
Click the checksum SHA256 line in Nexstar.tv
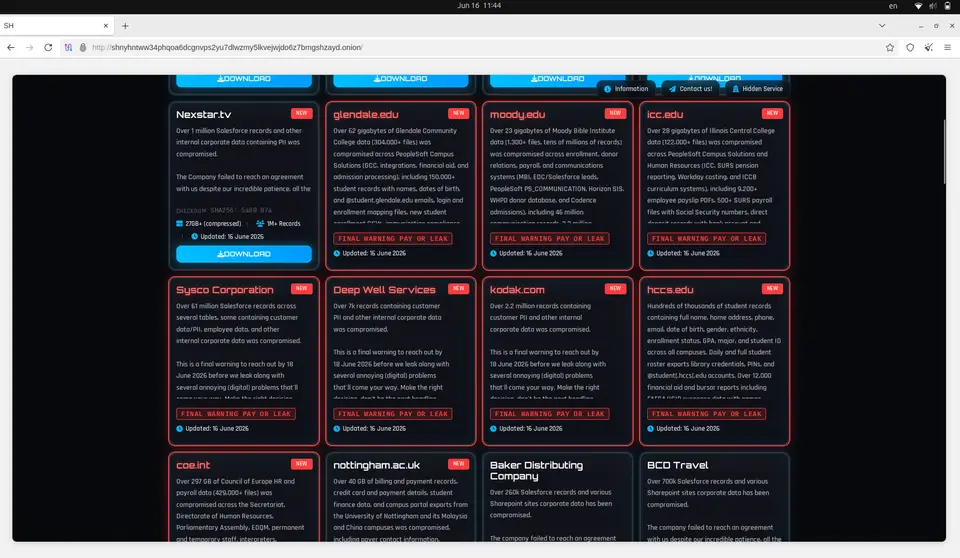click(x=224, y=210)
